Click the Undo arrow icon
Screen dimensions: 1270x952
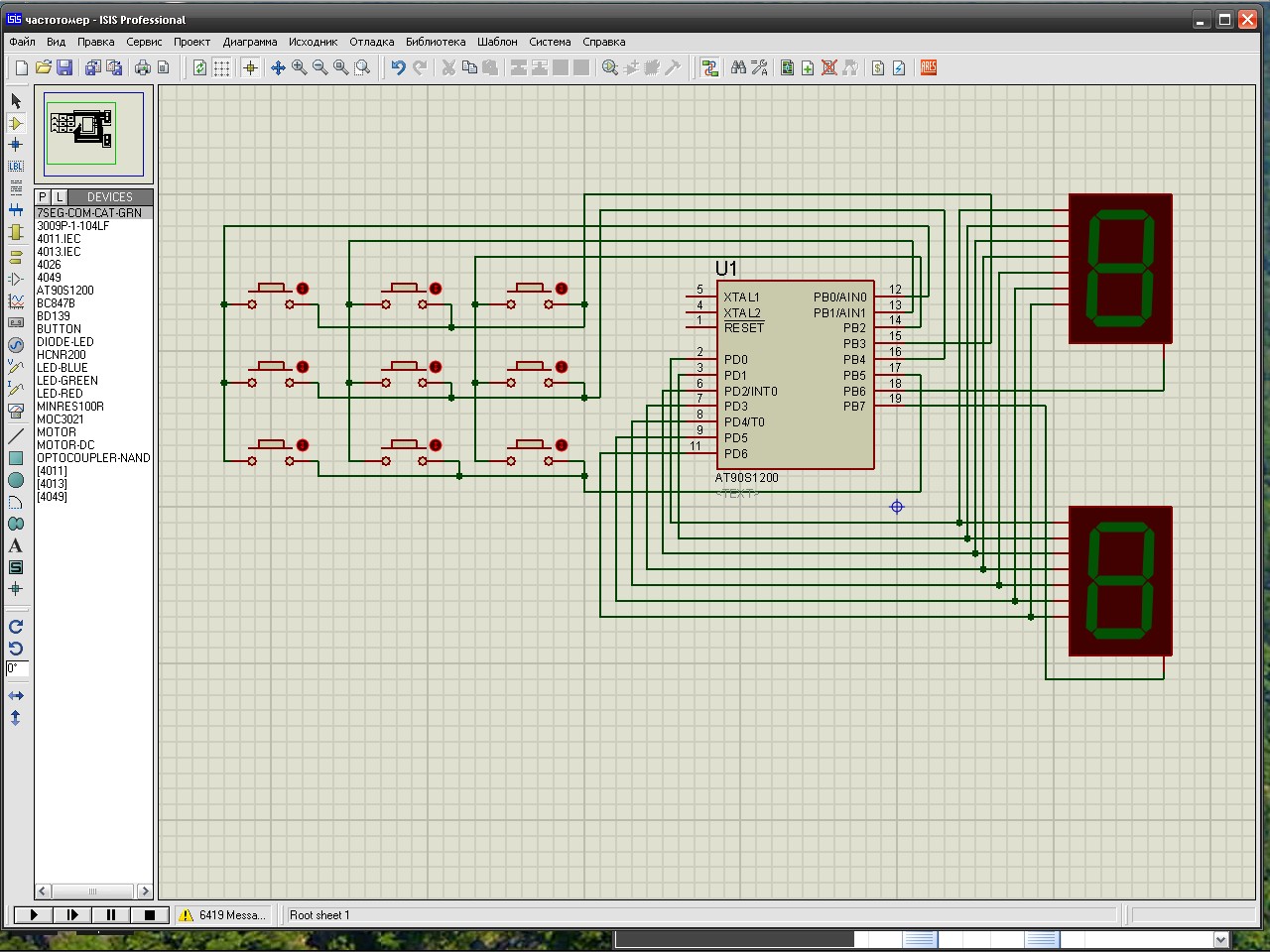(398, 67)
